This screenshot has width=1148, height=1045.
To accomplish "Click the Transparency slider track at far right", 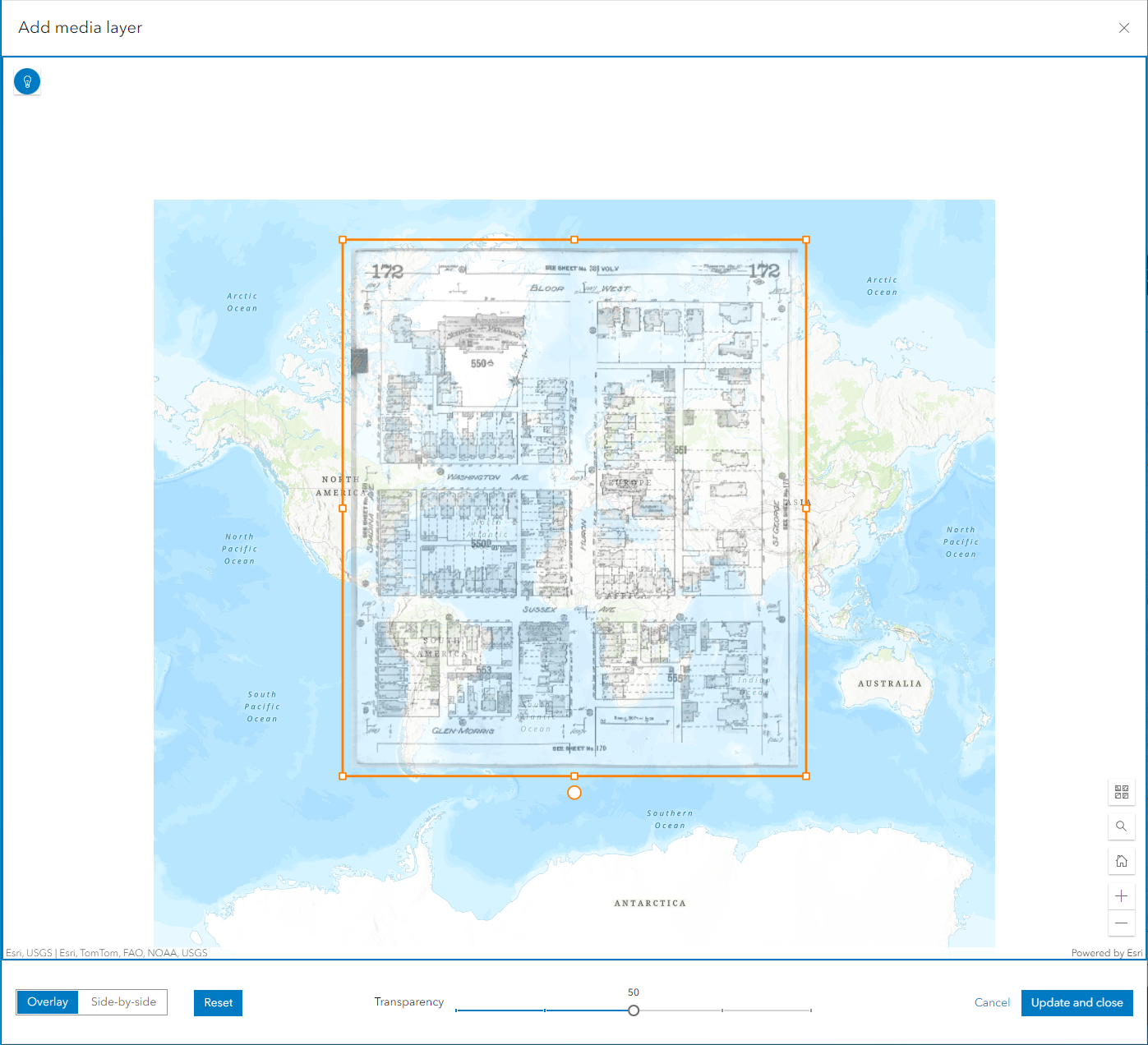I will tap(809, 1010).
